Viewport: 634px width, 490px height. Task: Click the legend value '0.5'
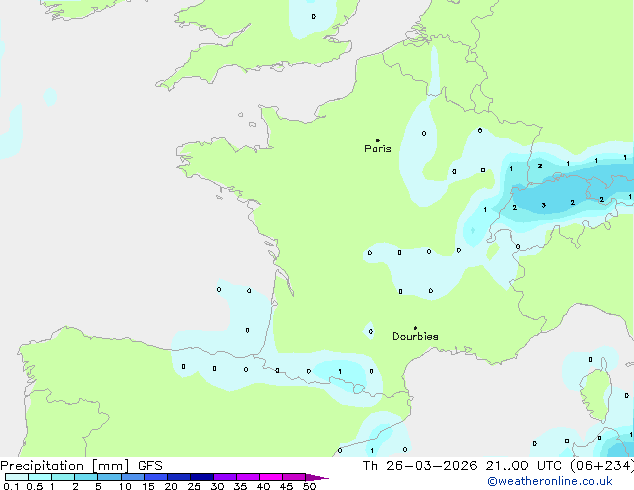pyautogui.click(x=34, y=486)
